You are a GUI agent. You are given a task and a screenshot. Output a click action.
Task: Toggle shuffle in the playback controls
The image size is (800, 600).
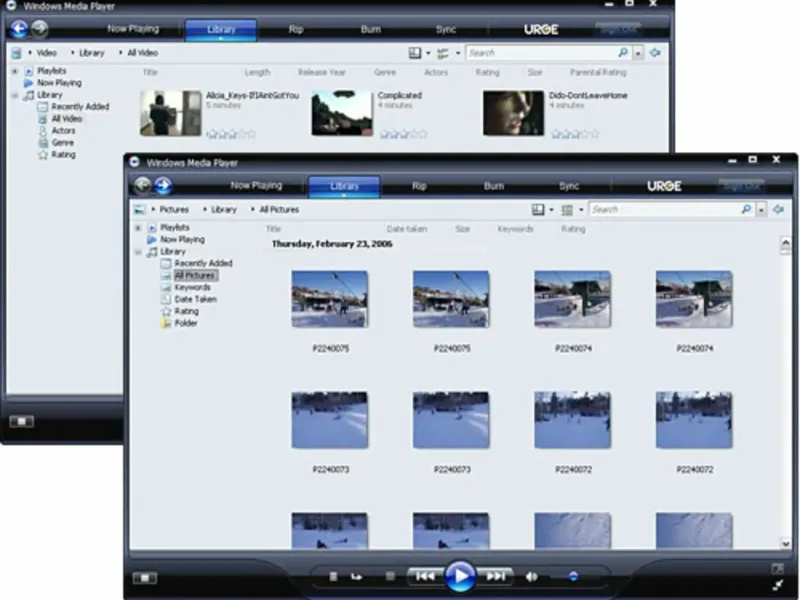pos(334,577)
